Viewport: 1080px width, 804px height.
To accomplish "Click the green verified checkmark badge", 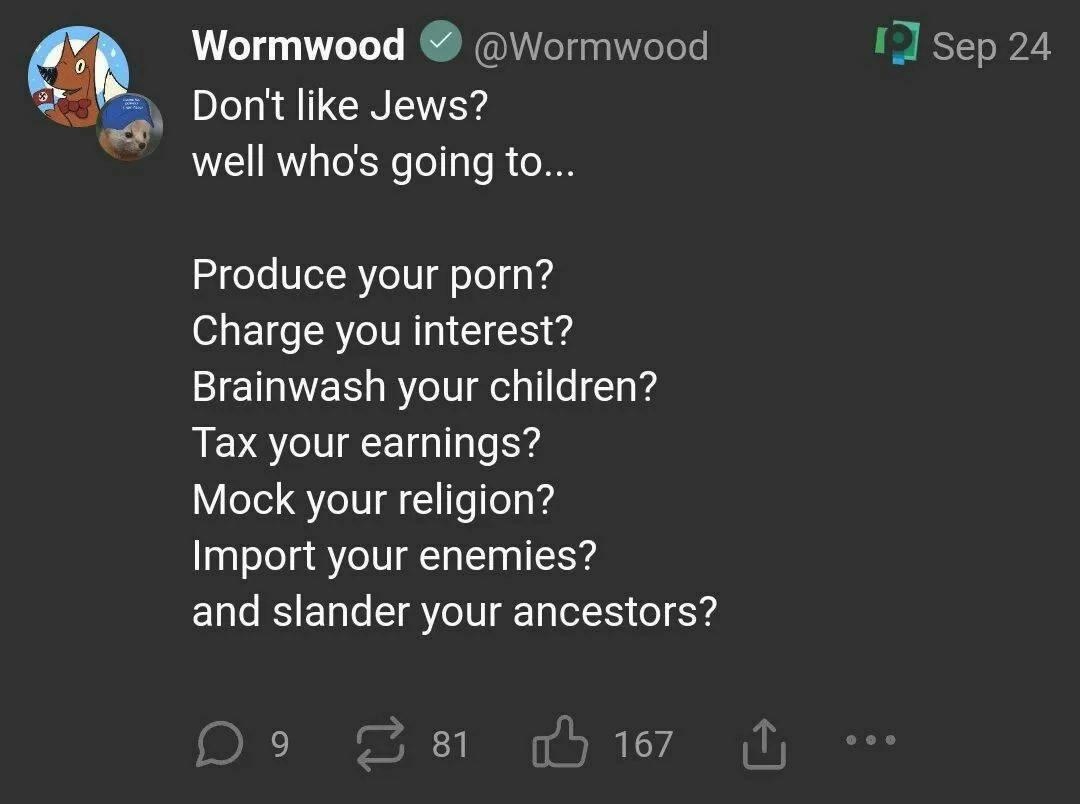I will pyautogui.click(x=441, y=42).
